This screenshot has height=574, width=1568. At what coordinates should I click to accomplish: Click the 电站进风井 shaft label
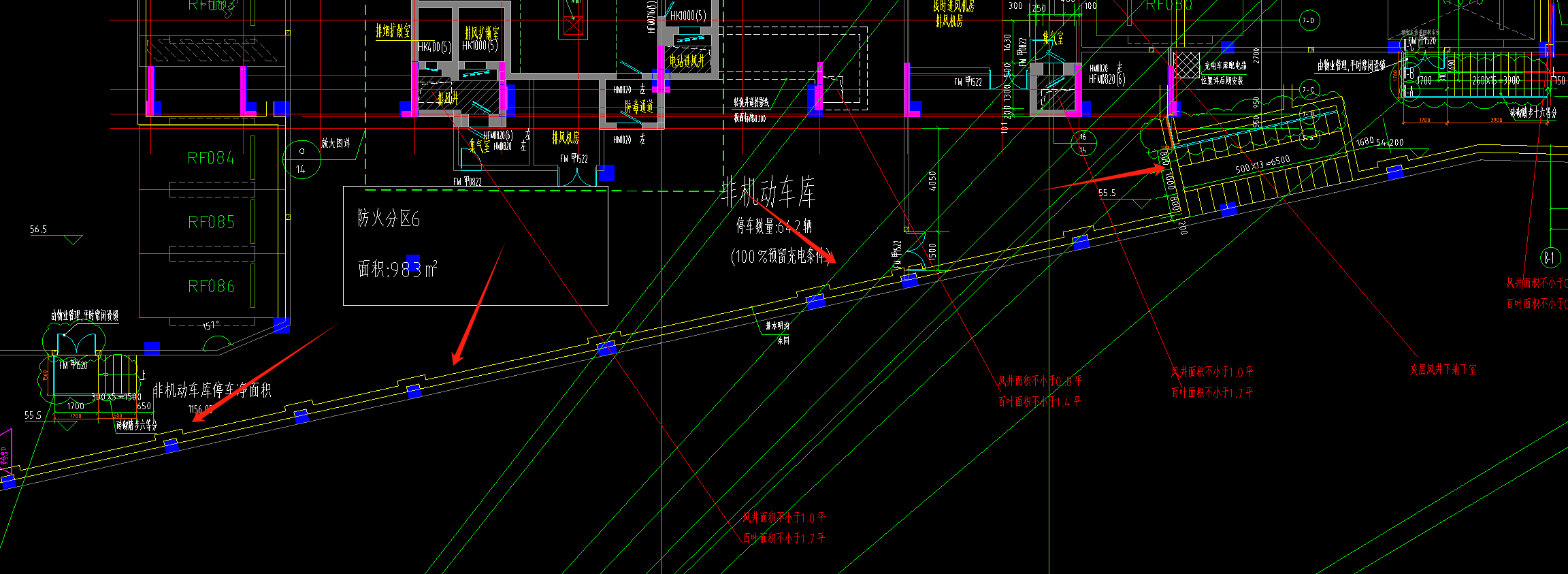[x=687, y=61]
